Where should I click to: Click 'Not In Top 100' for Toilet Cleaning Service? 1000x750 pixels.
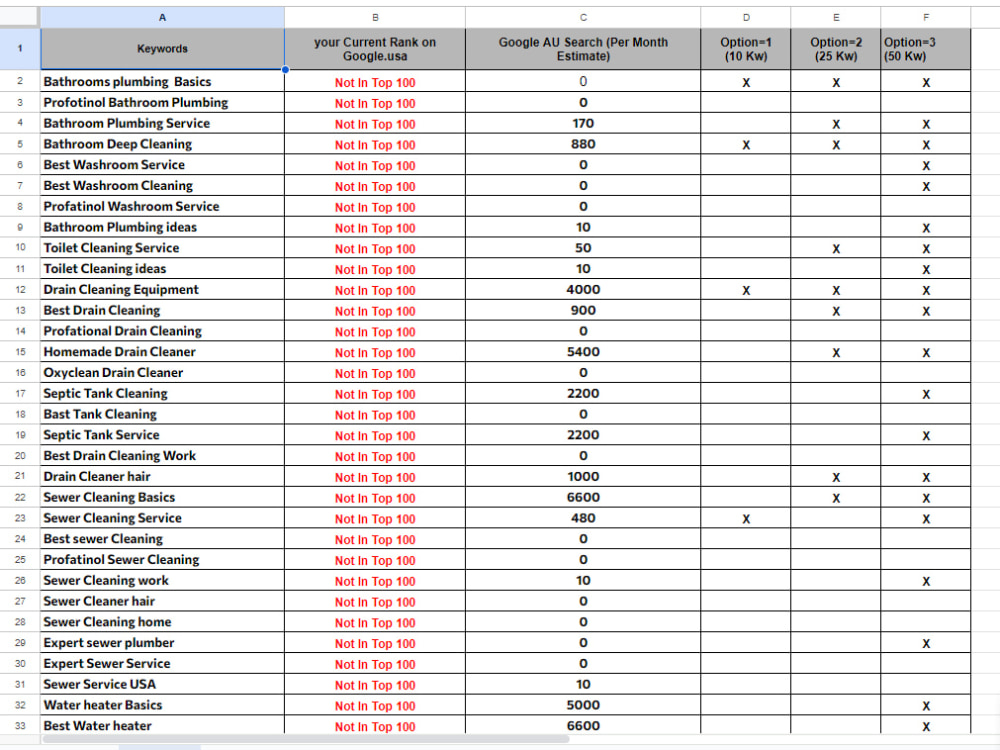coord(375,249)
